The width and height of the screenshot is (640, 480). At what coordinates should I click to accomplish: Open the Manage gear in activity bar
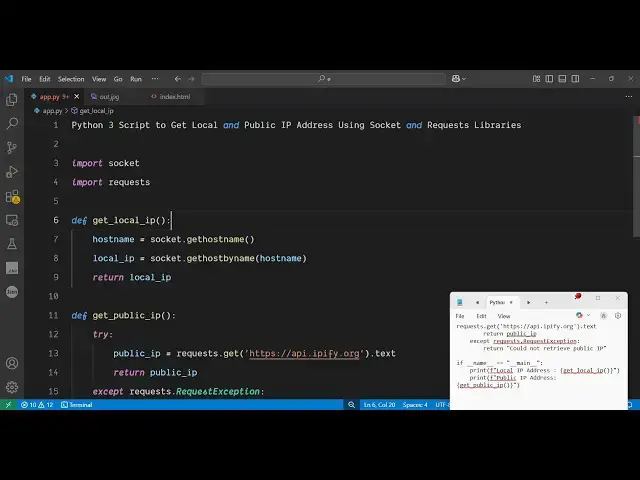click(12, 387)
